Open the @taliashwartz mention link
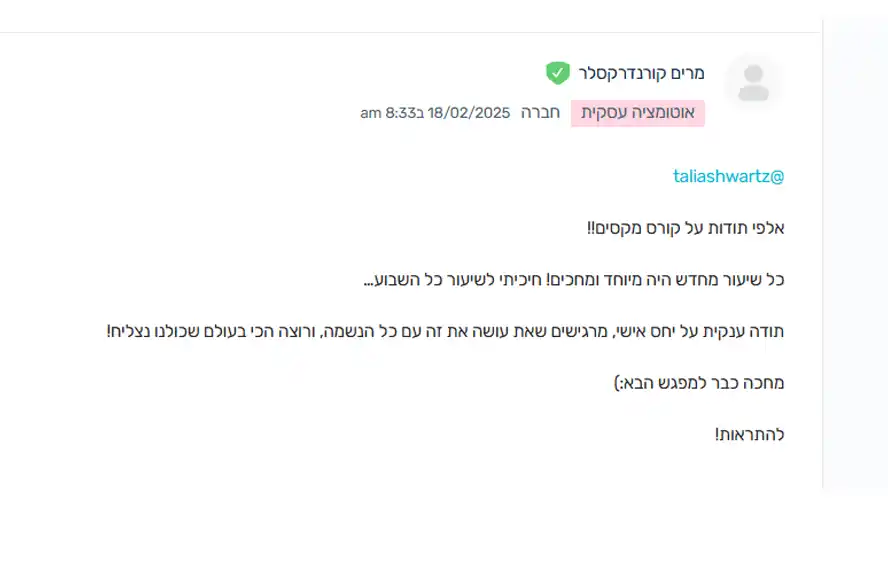Viewport: 888px width, 561px height. point(728,177)
